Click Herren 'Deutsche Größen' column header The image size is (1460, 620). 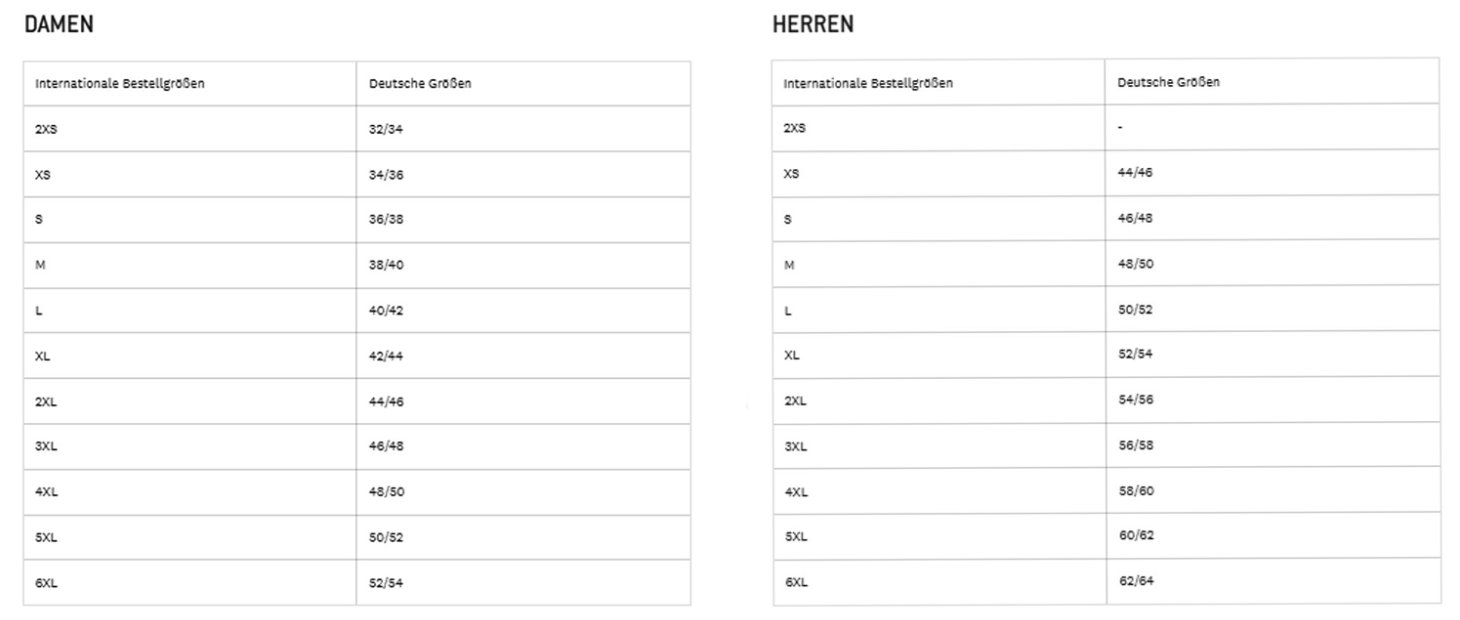1169,82
